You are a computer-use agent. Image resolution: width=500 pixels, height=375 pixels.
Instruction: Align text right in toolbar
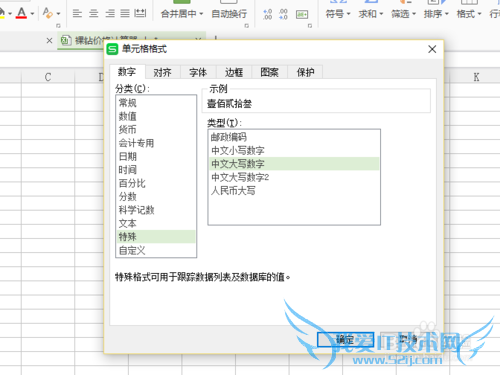(110, 13)
